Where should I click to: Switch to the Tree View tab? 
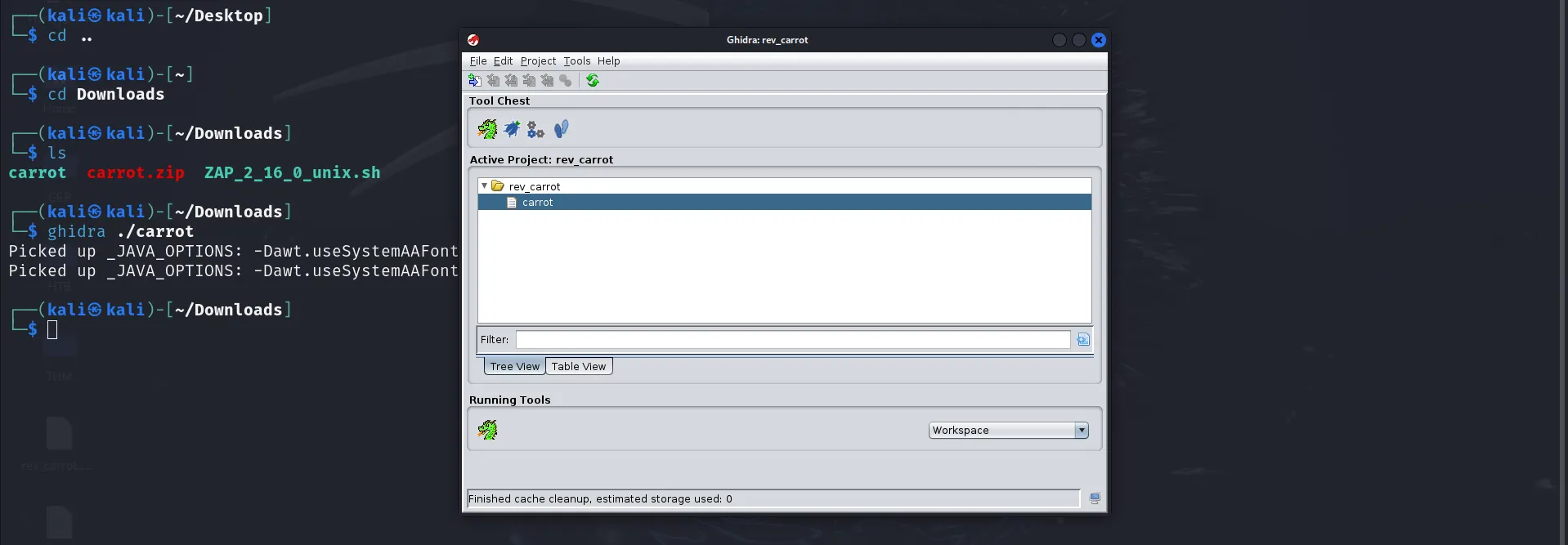point(514,366)
